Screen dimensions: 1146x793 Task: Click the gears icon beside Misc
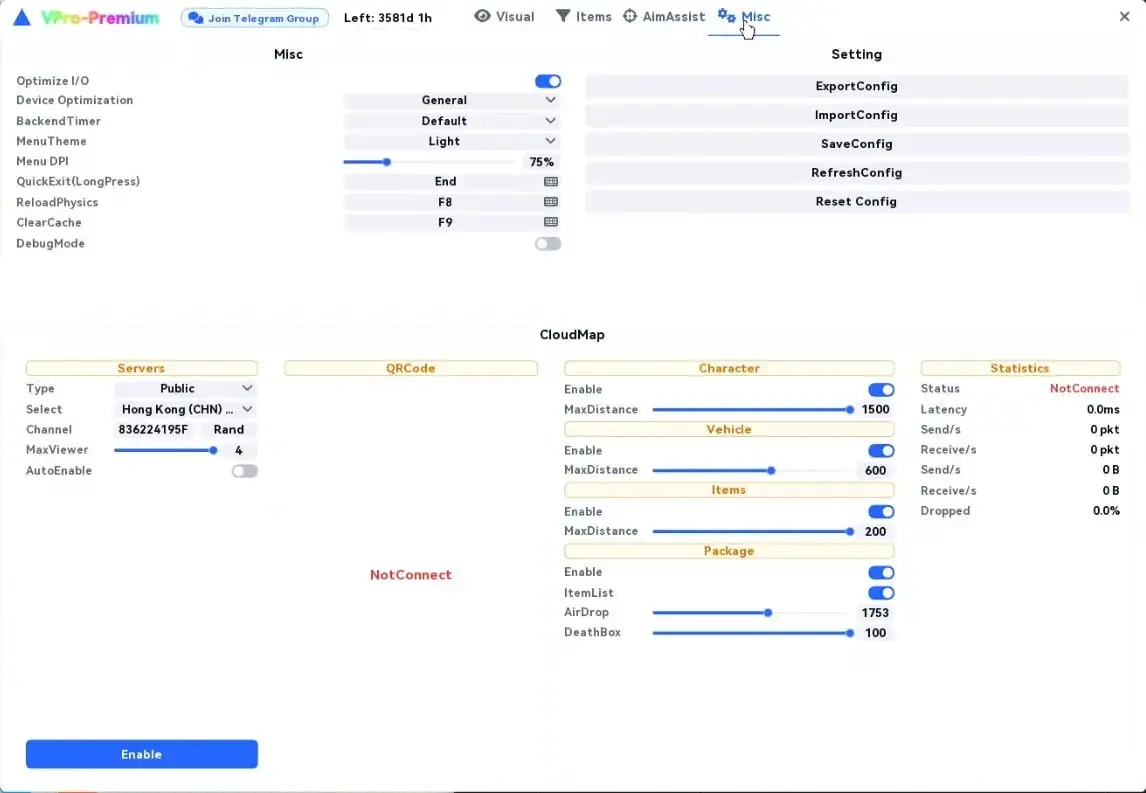[726, 15]
